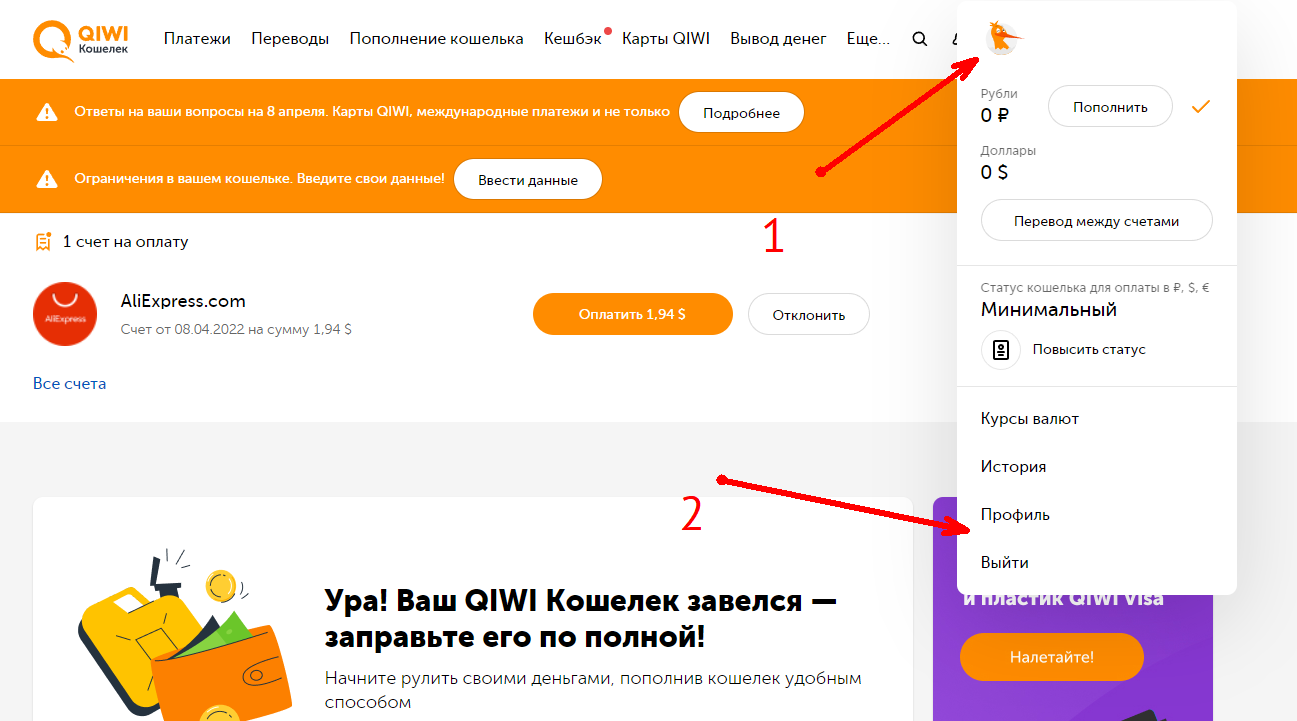Open Вывод денег in the navigation
Screen dimensions: 1297x721
click(x=778, y=39)
